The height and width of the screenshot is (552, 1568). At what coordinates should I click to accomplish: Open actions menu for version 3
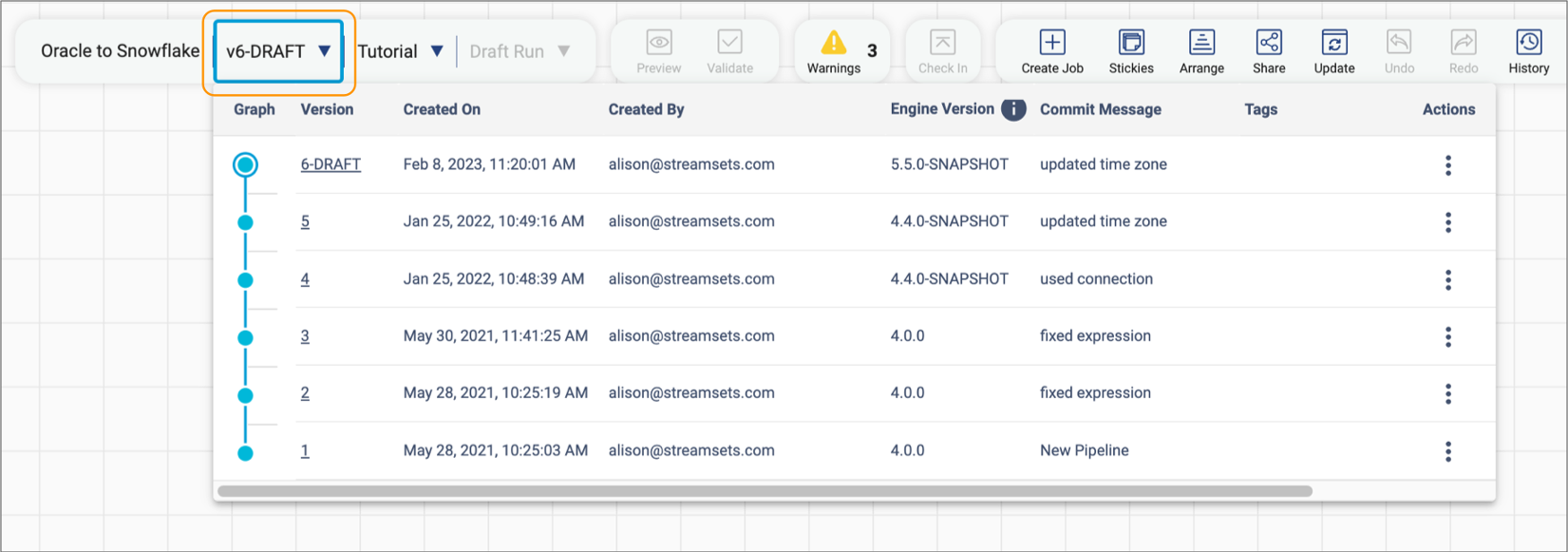point(1448,336)
